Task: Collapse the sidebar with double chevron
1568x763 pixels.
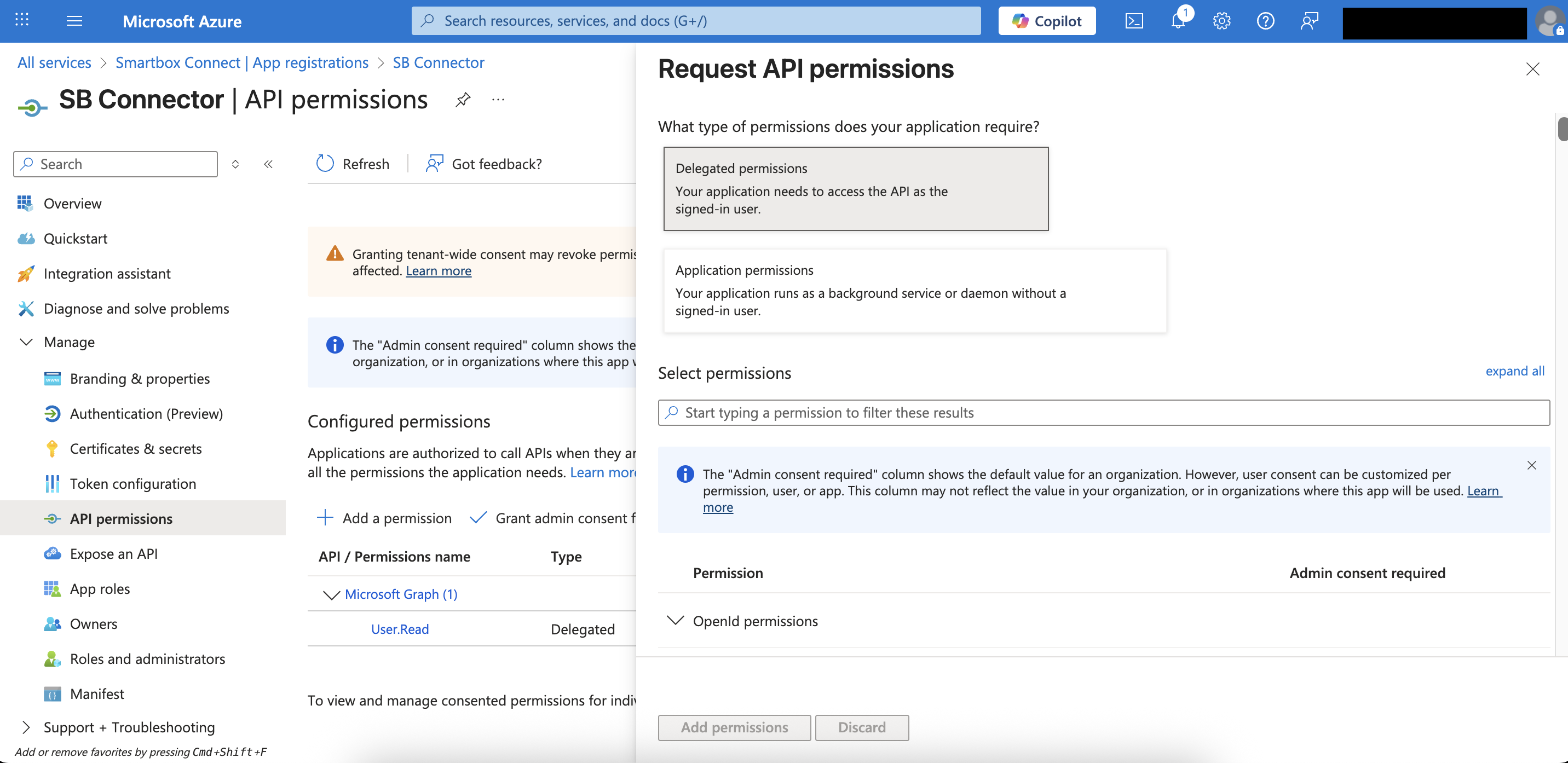Action: (x=268, y=164)
